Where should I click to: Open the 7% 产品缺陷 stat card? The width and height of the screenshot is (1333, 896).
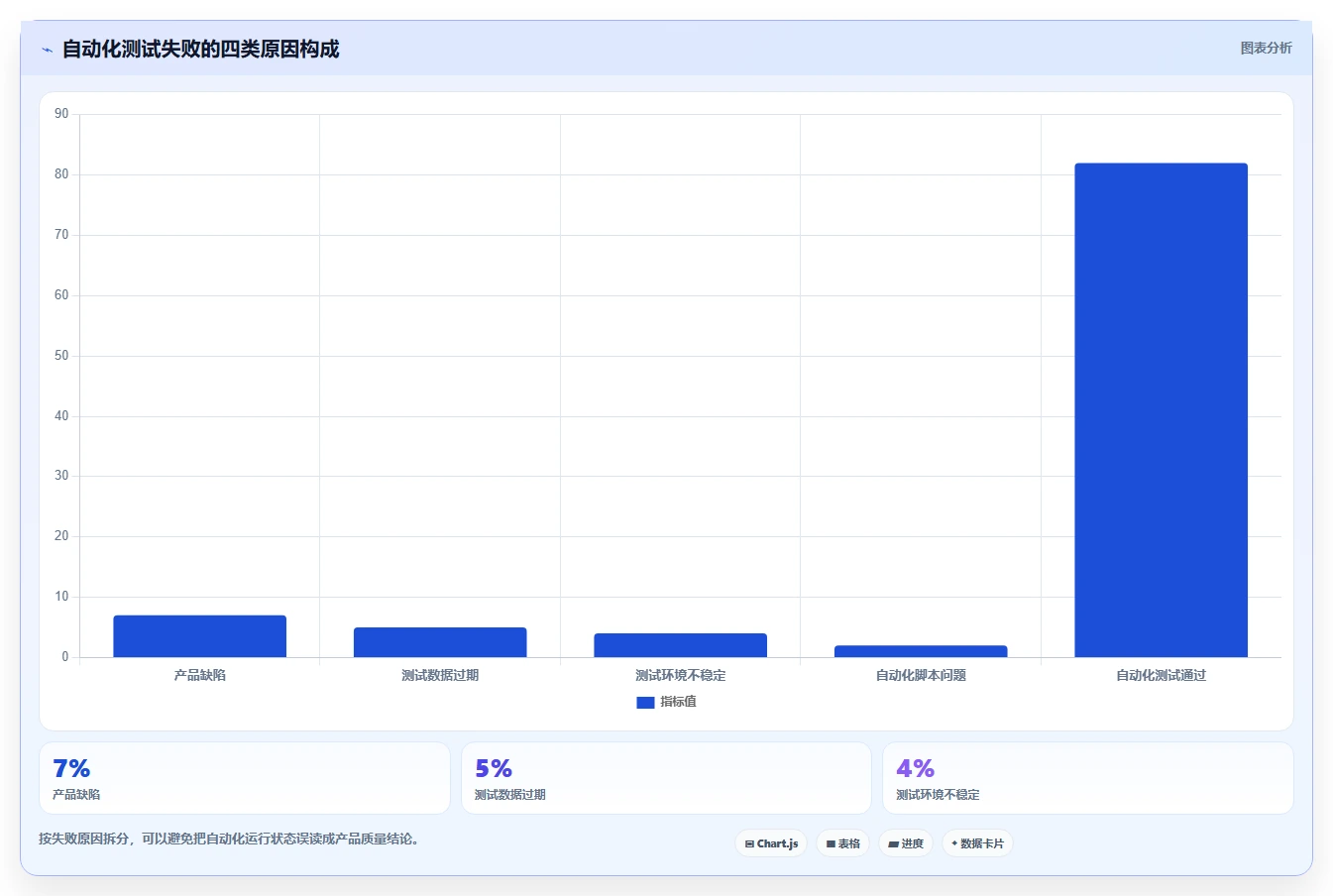pos(245,778)
